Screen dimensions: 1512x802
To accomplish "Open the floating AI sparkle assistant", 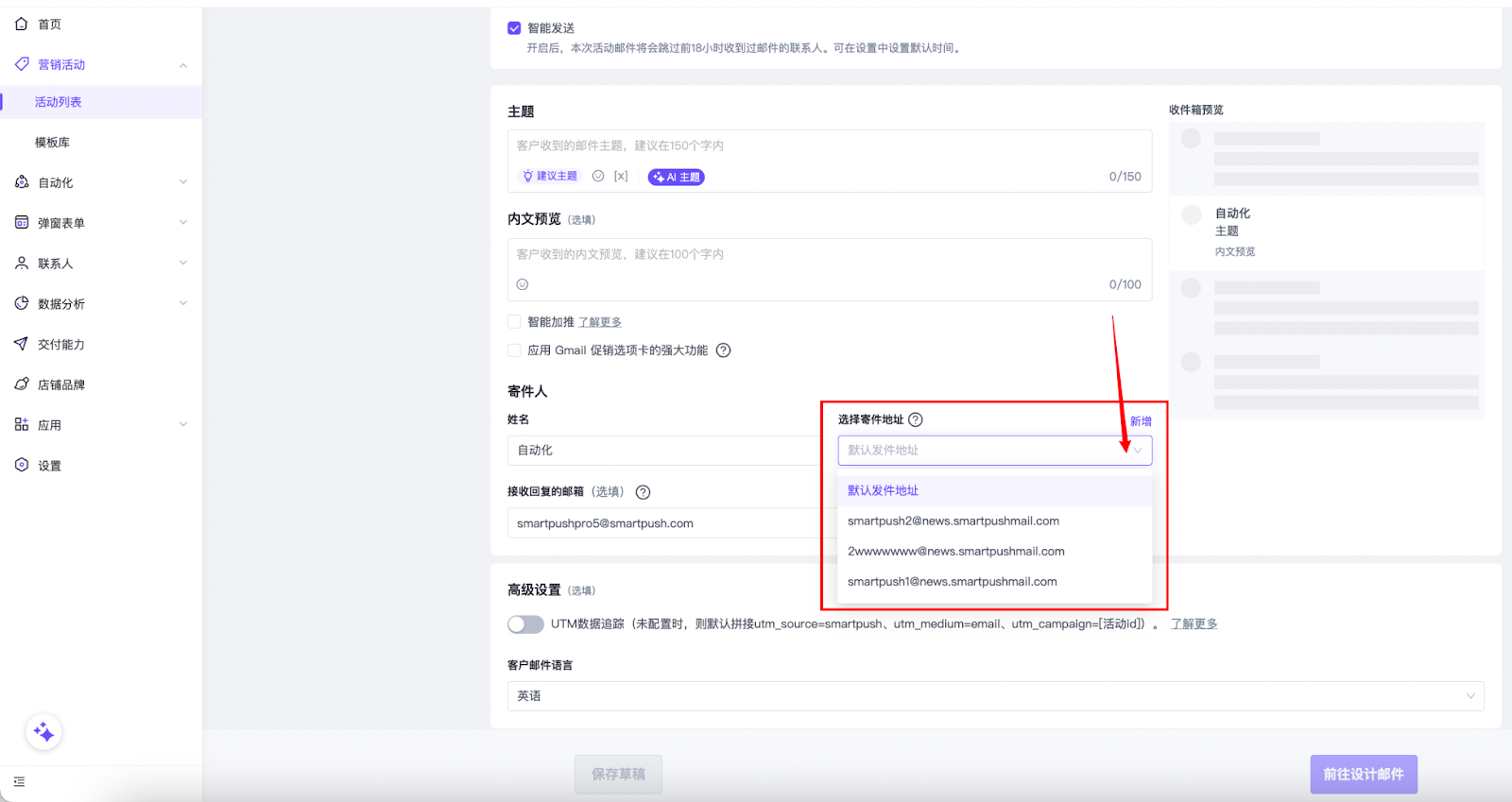I will coord(43,732).
